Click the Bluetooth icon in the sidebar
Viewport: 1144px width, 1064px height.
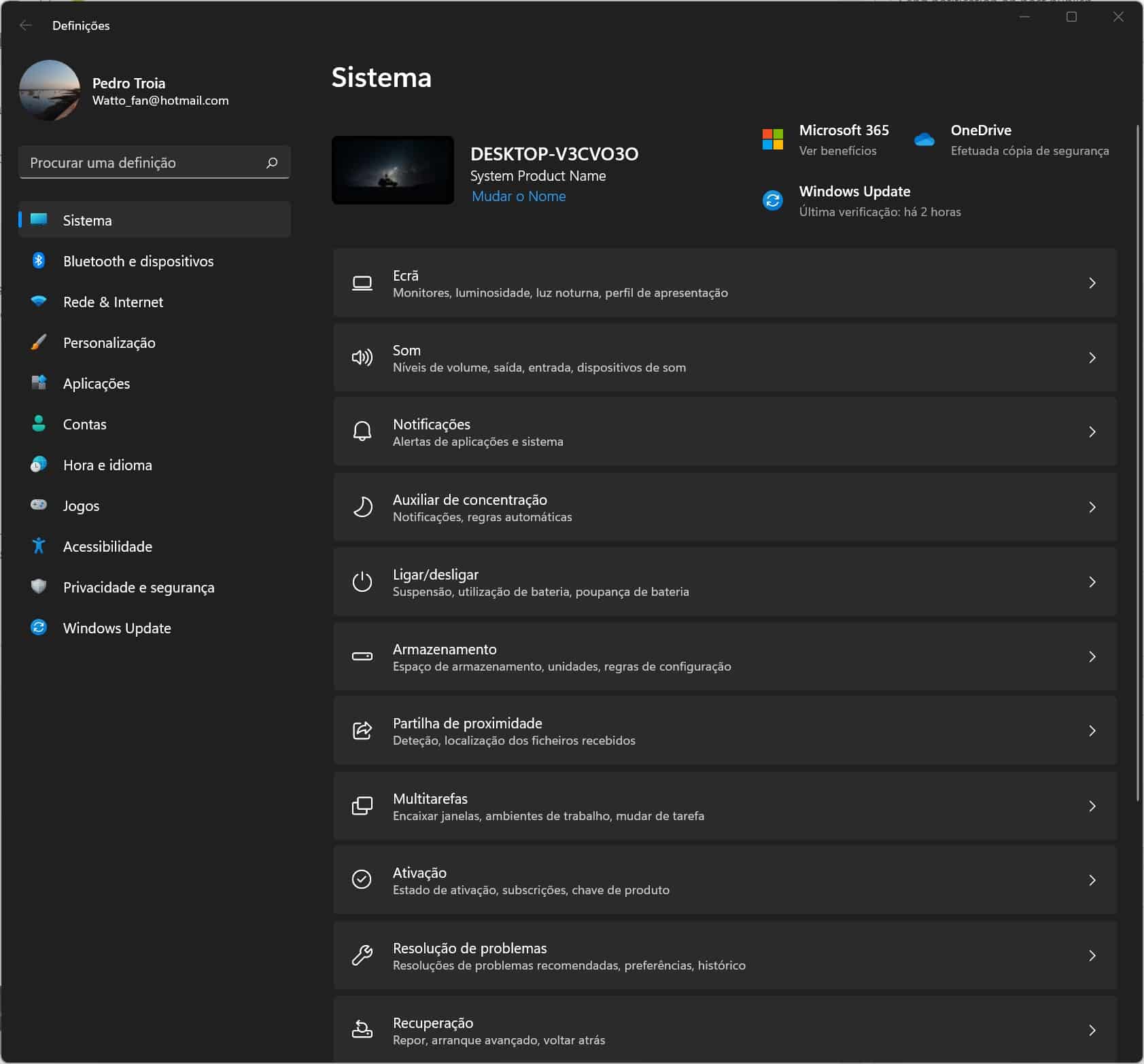39,261
